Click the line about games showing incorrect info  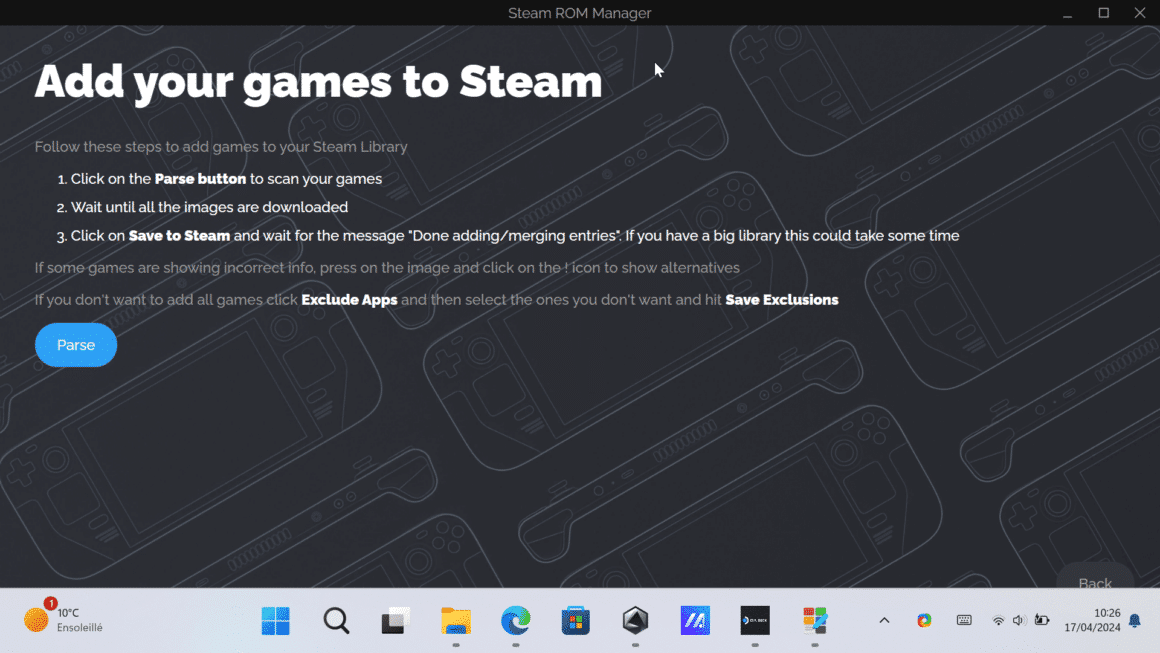point(387,268)
